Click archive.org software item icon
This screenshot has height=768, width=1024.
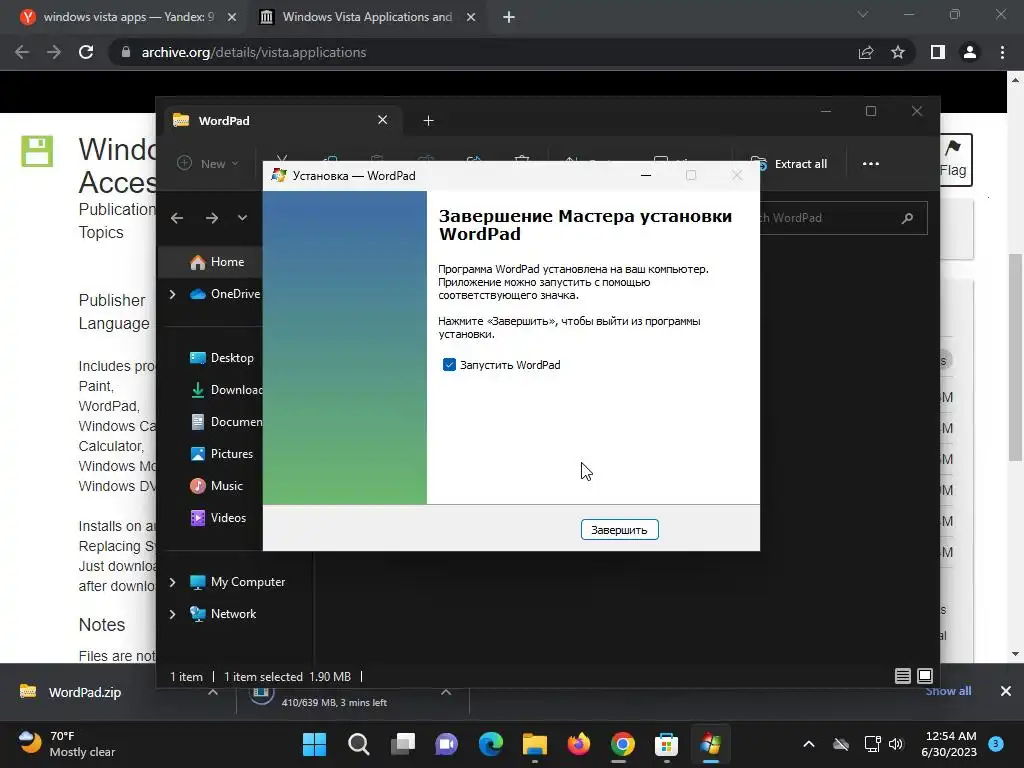(37, 151)
